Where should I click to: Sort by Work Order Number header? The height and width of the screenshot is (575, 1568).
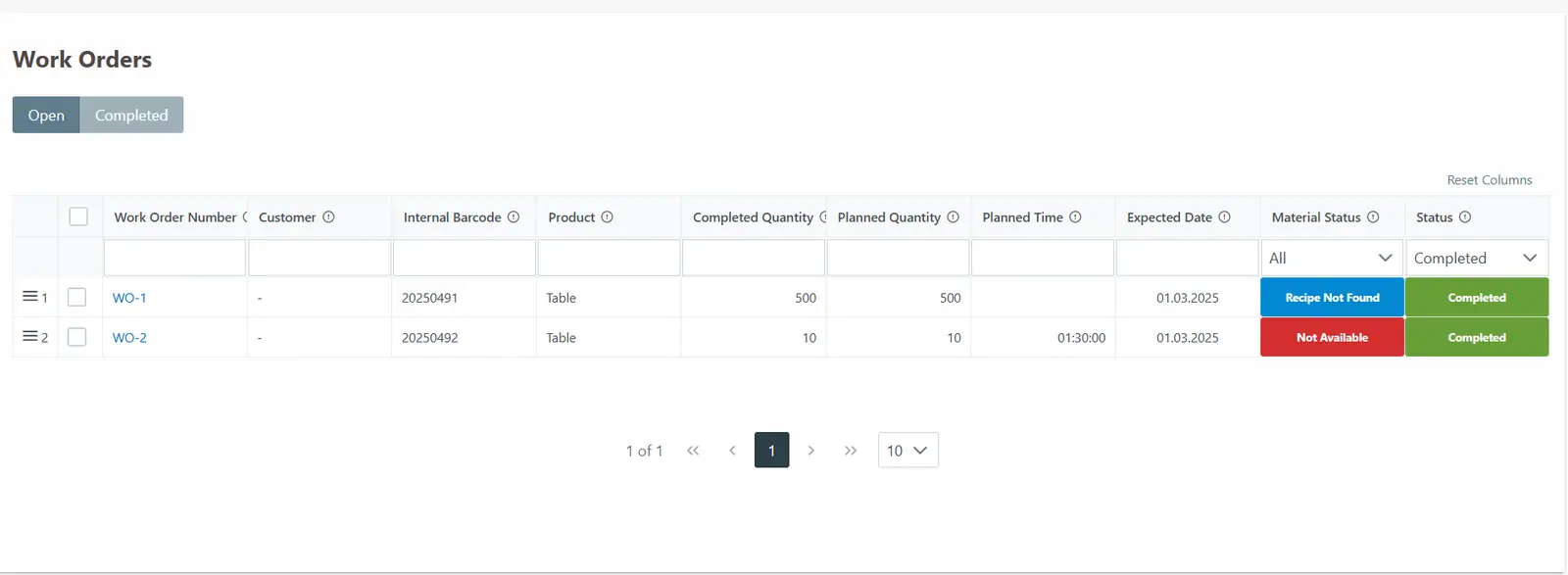(175, 217)
